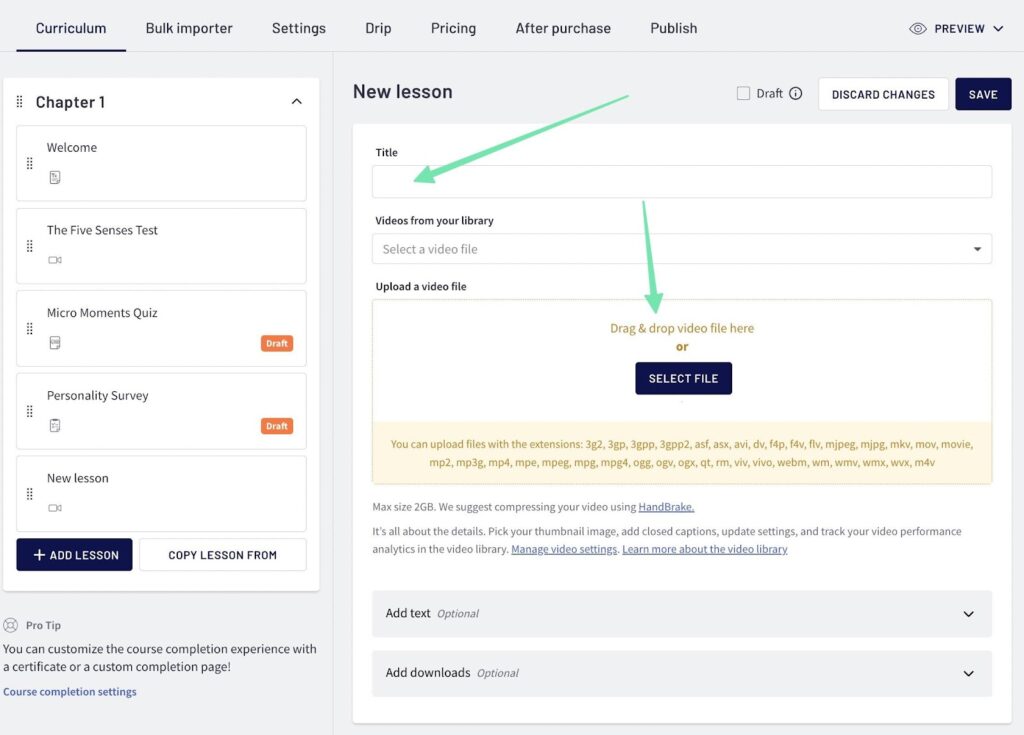Click the drag handle beside Chapter 1
Screen dimensions: 1024x735
[x=20, y=102]
